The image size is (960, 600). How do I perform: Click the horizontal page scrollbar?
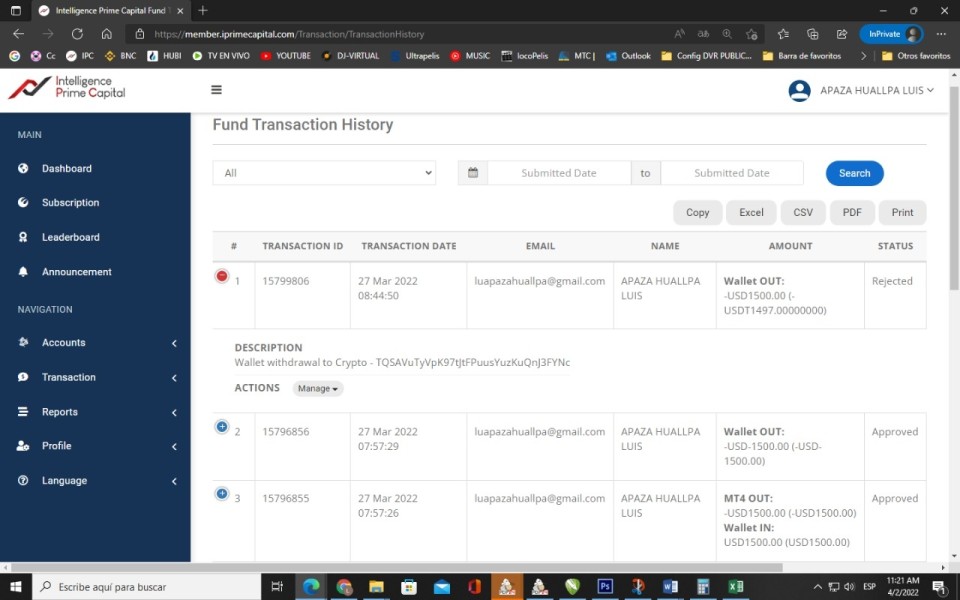click(x=397, y=568)
